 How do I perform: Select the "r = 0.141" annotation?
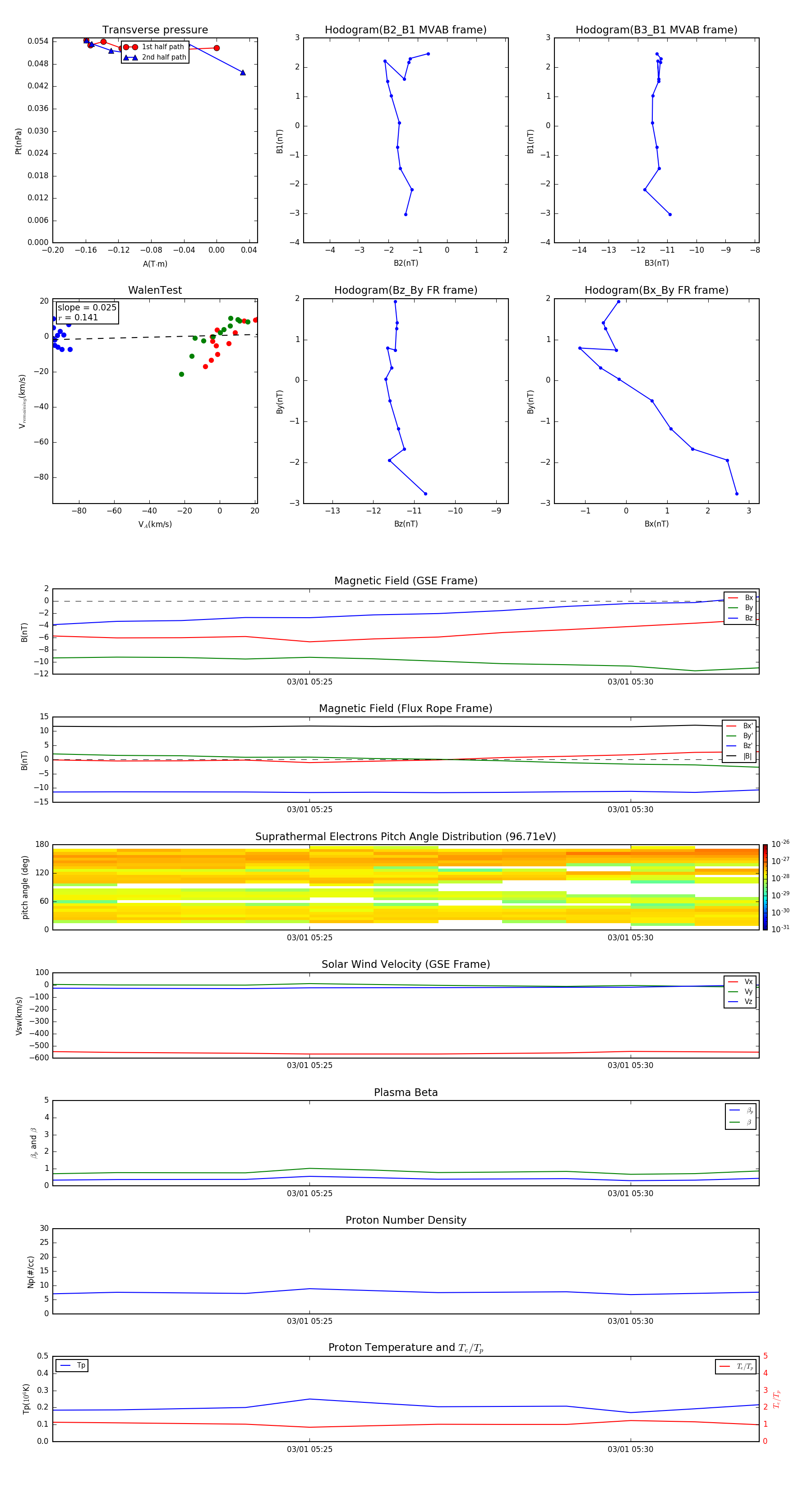[x=78, y=317]
